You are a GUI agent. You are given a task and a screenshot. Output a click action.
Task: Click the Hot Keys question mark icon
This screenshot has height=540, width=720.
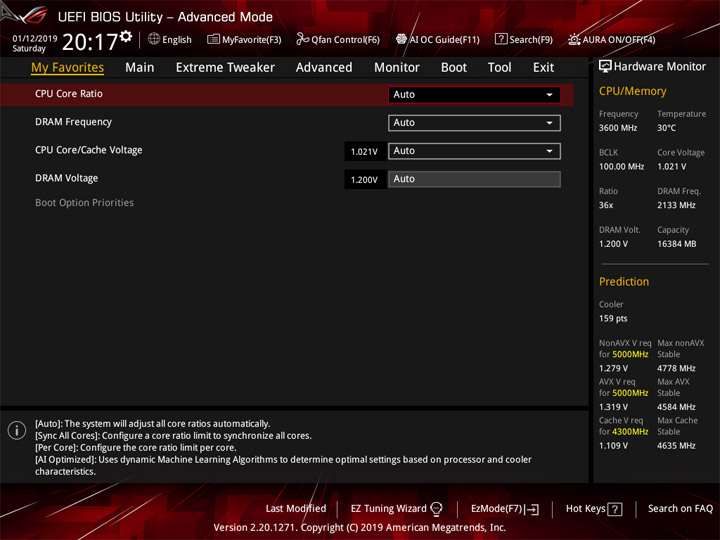(615, 509)
